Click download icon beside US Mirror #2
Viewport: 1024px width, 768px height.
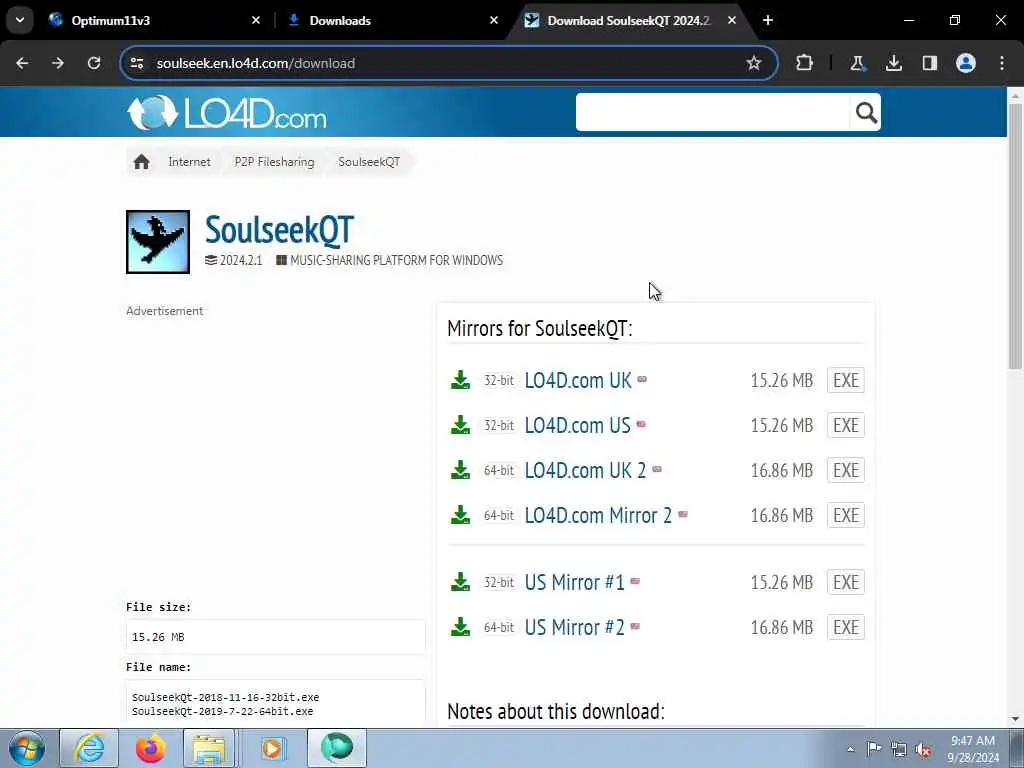(x=460, y=627)
